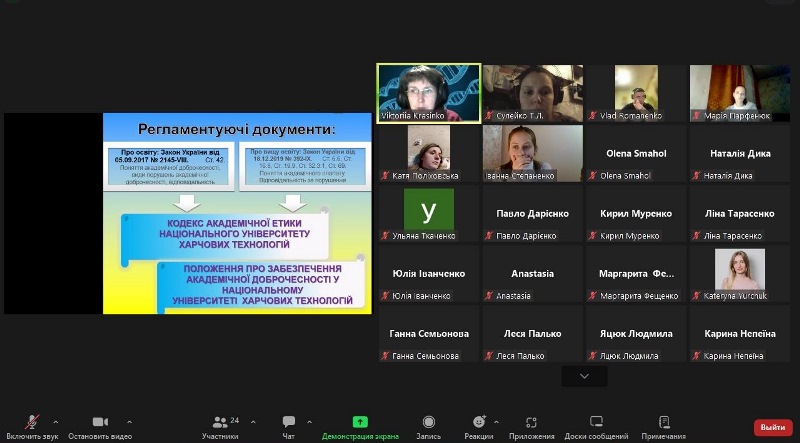Stop video with the camera icon
Image resolution: width=800 pixels, height=443 pixels.
100,422
